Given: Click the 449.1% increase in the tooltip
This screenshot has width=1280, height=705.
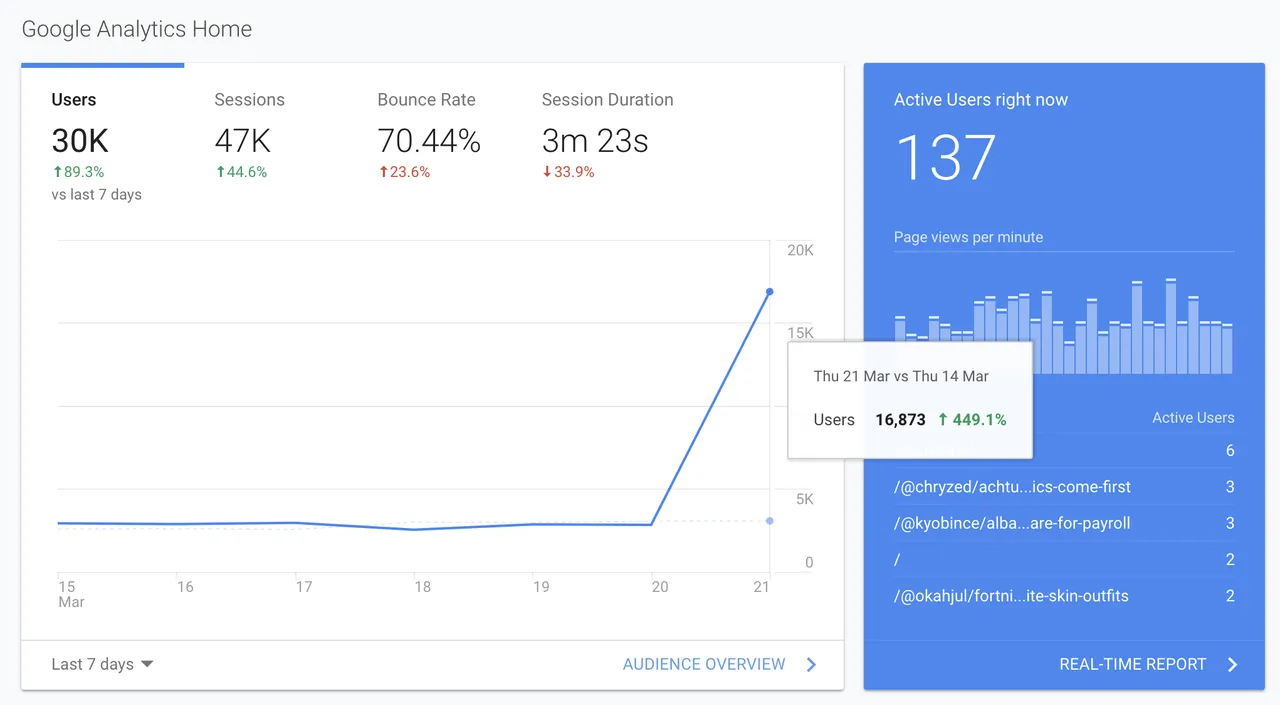Looking at the screenshot, I should (x=972, y=420).
